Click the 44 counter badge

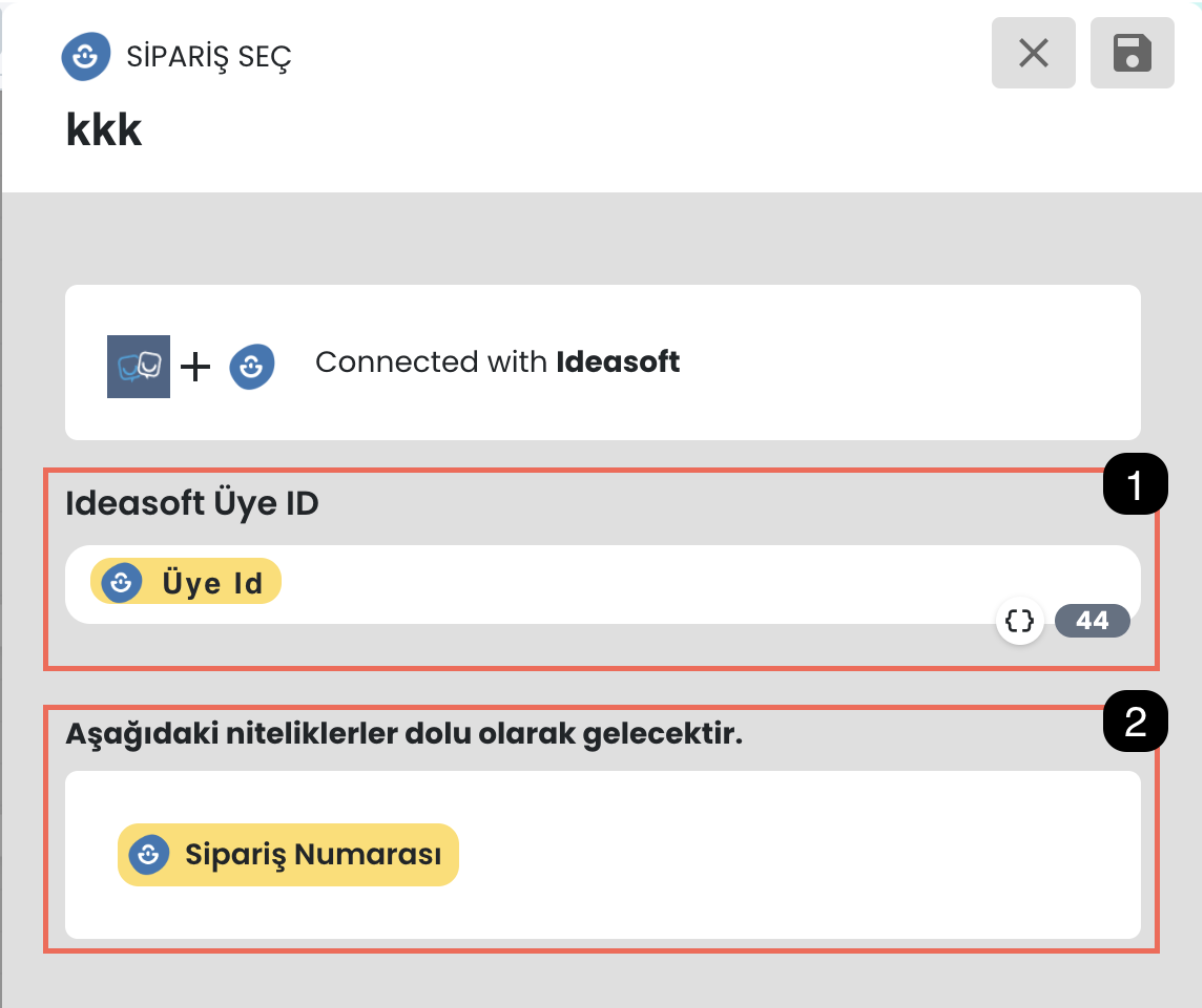tap(1092, 621)
